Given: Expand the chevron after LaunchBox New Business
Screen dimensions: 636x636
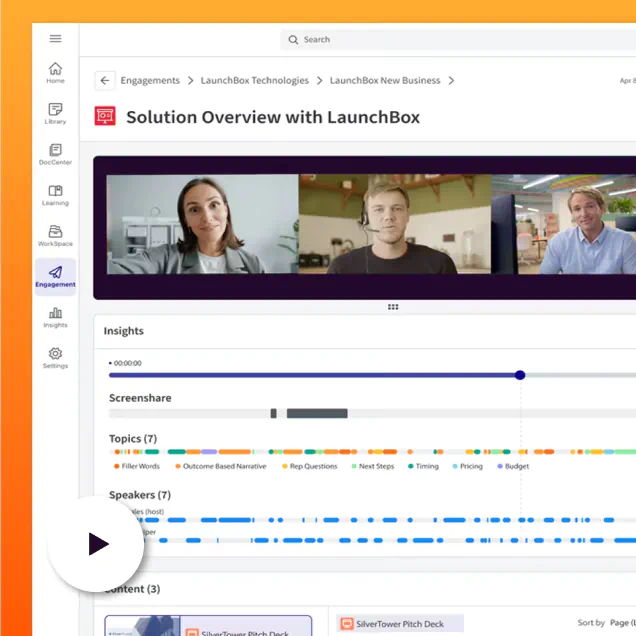Looking at the screenshot, I should click(x=452, y=81).
